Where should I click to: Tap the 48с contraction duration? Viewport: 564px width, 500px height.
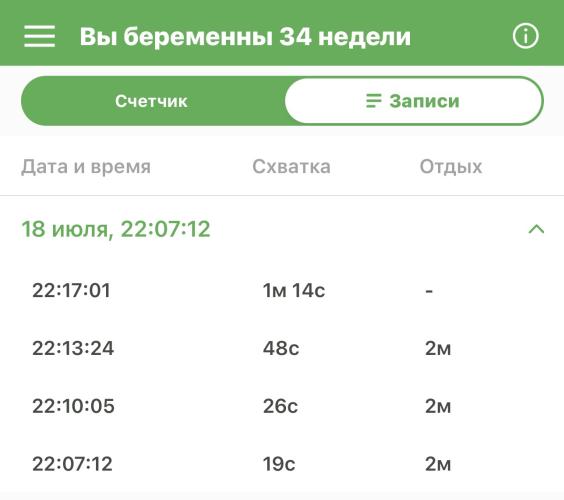click(281, 348)
